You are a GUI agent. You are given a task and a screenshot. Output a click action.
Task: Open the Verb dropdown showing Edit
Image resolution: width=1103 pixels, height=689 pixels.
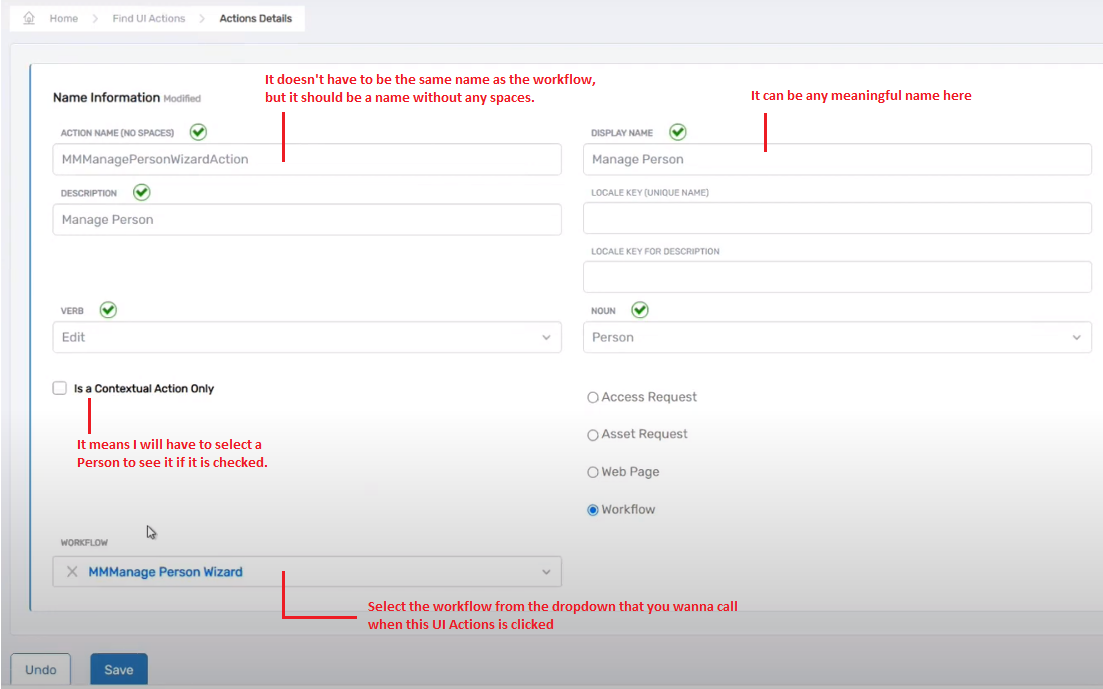pyautogui.click(x=307, y=337)
